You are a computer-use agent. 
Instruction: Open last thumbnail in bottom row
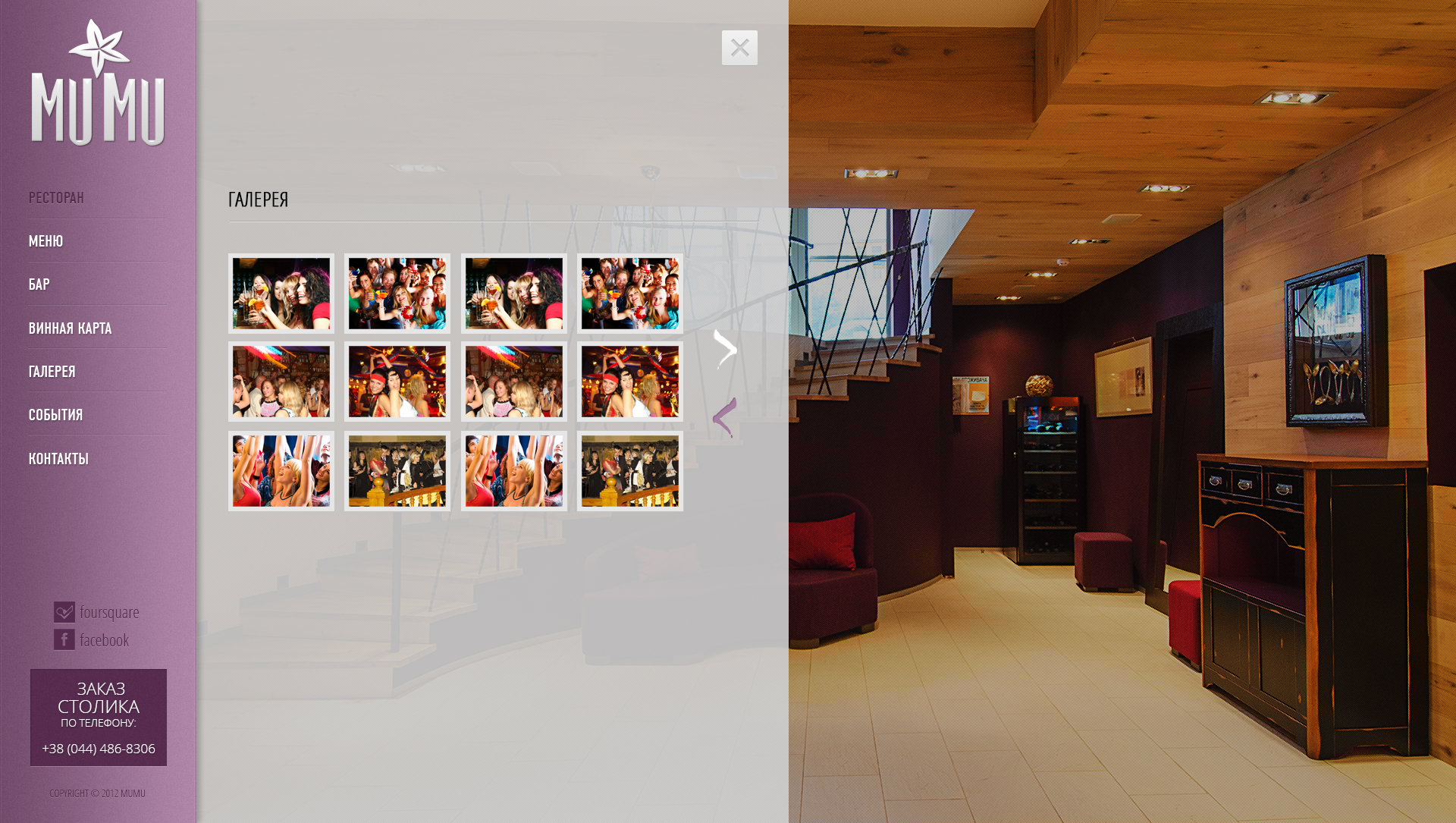630,471
